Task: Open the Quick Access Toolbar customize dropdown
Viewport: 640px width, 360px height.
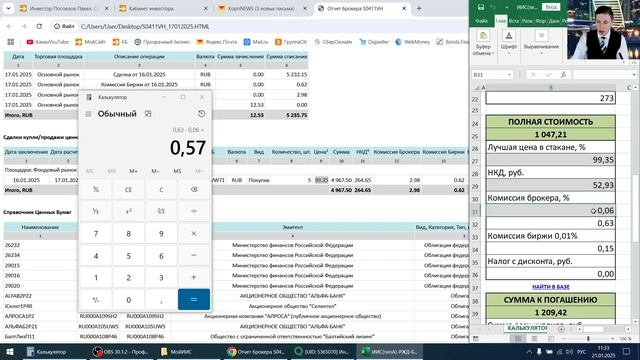Action: tap(507, 7)
